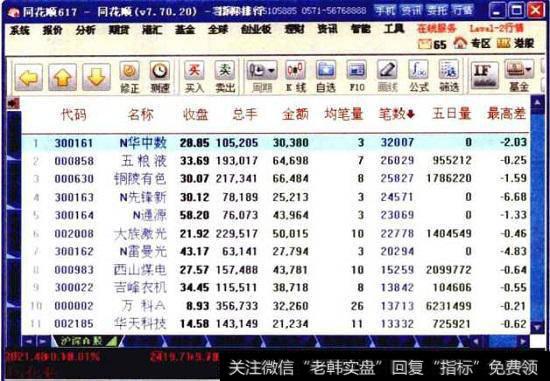
Task: Open the 专区 home zone icon
Action: click(471, 44)
